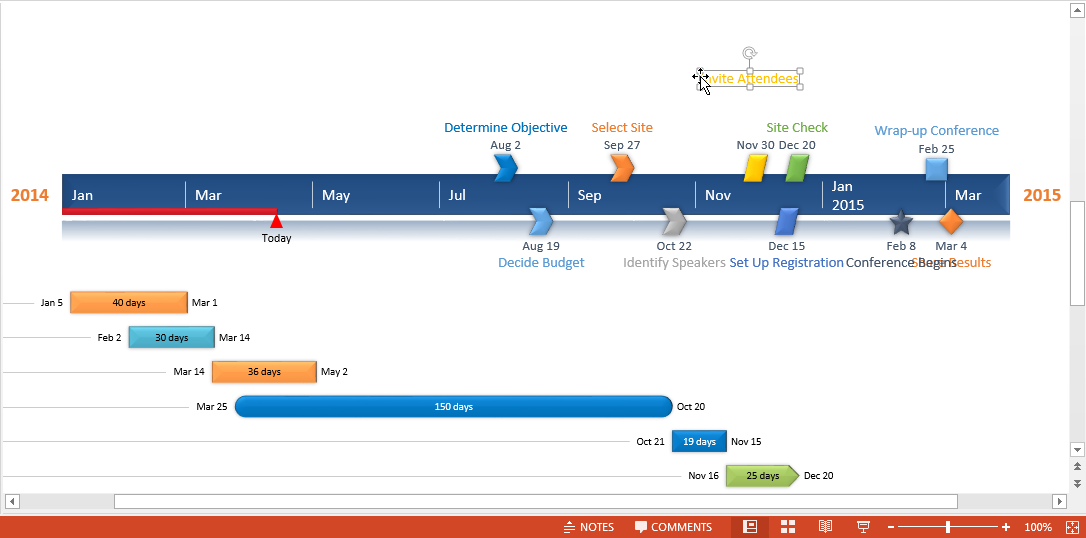Select the Conference Begins star milestone
This screenshot has width=1086, height=538.
[x=901, y=222]
